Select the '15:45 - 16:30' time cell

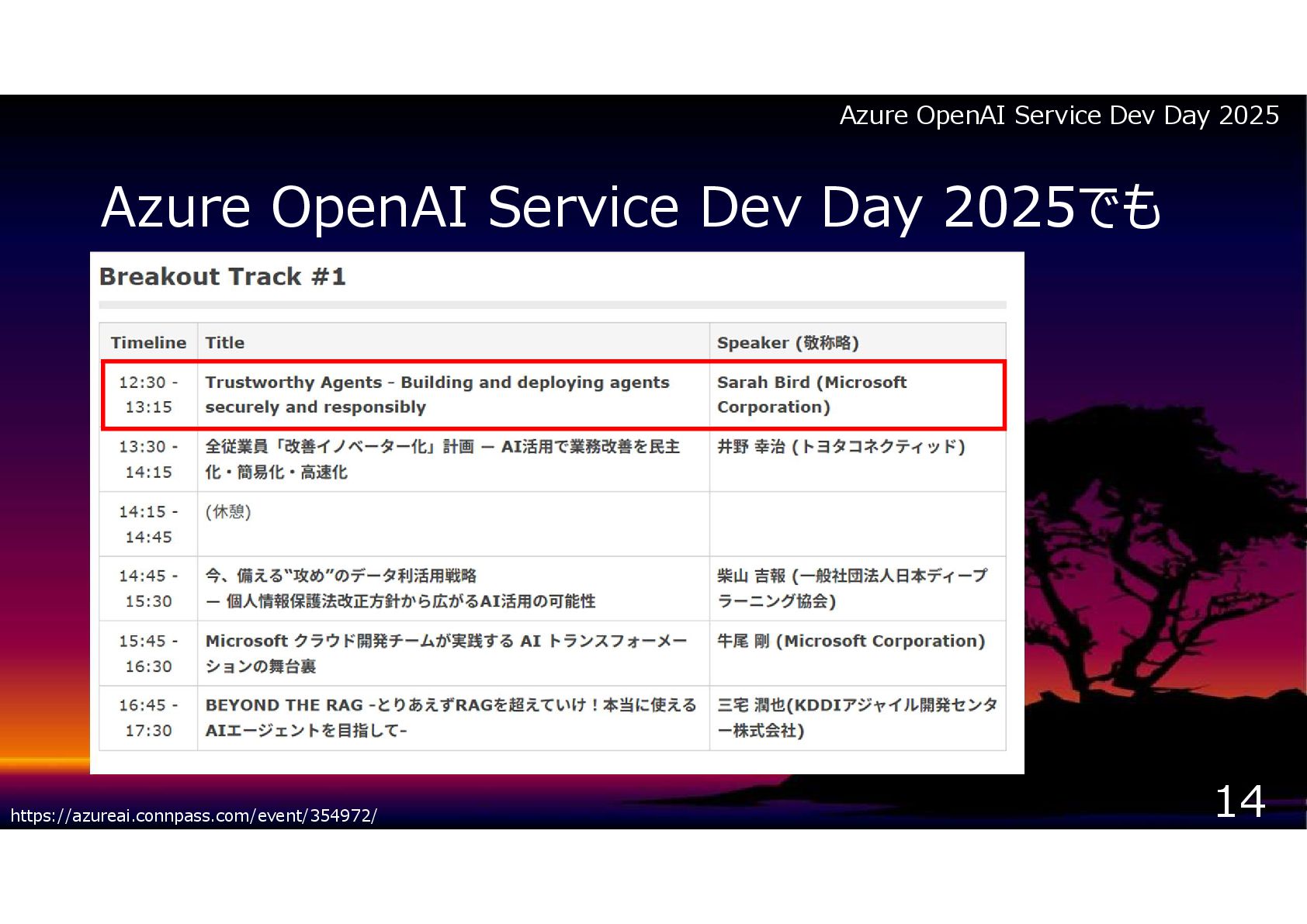click(148, 654)
